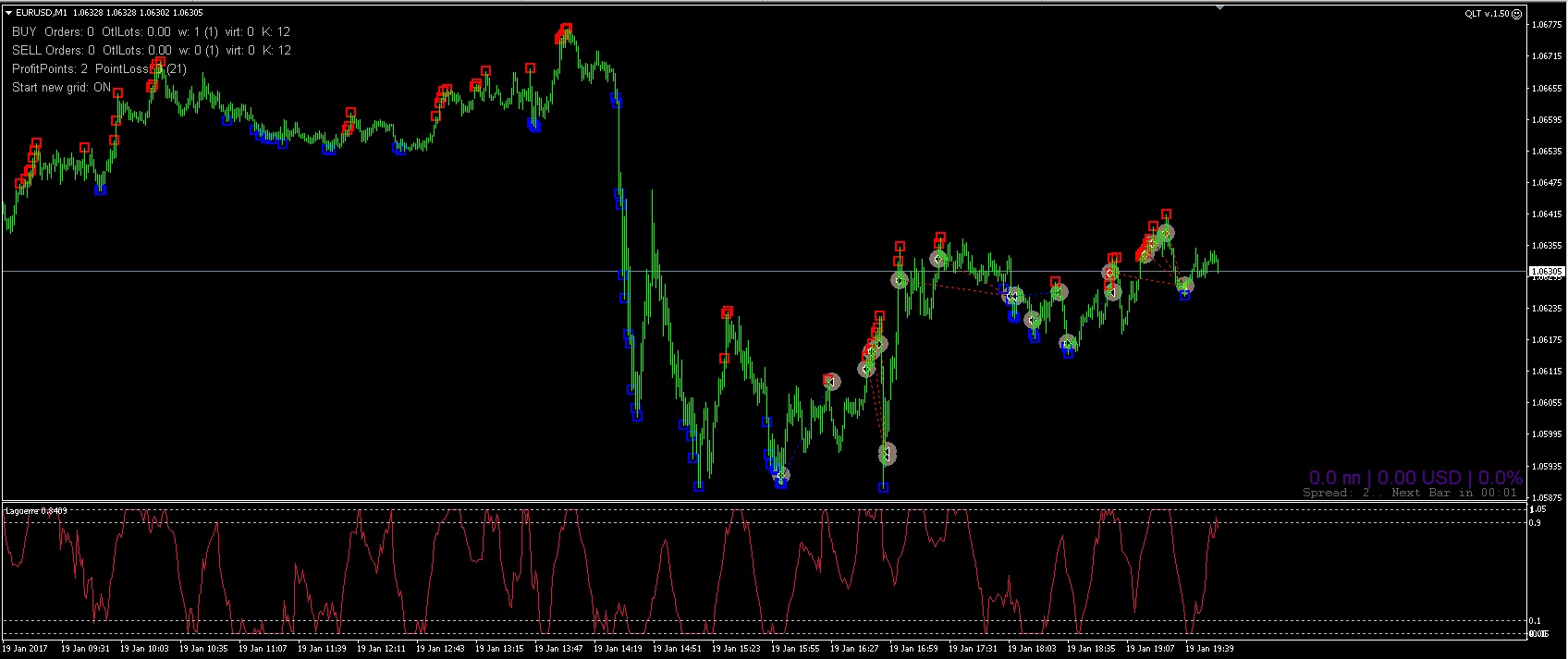Click the 19 Jan 12:43 time axis label
The height and width of the screenshot is (659, 1568).
click(x=440, y=649)
